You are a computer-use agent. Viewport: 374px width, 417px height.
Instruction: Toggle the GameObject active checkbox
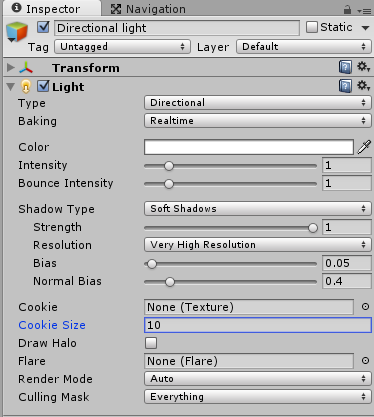[x=43, y=27]
